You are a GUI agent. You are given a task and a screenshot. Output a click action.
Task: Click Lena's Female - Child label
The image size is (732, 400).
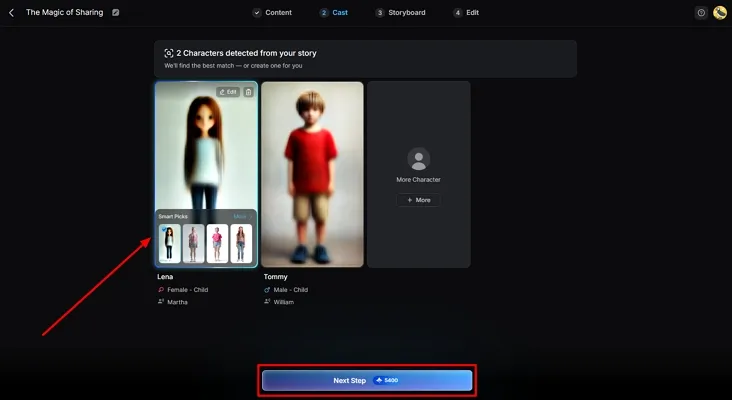pos(188,290)
